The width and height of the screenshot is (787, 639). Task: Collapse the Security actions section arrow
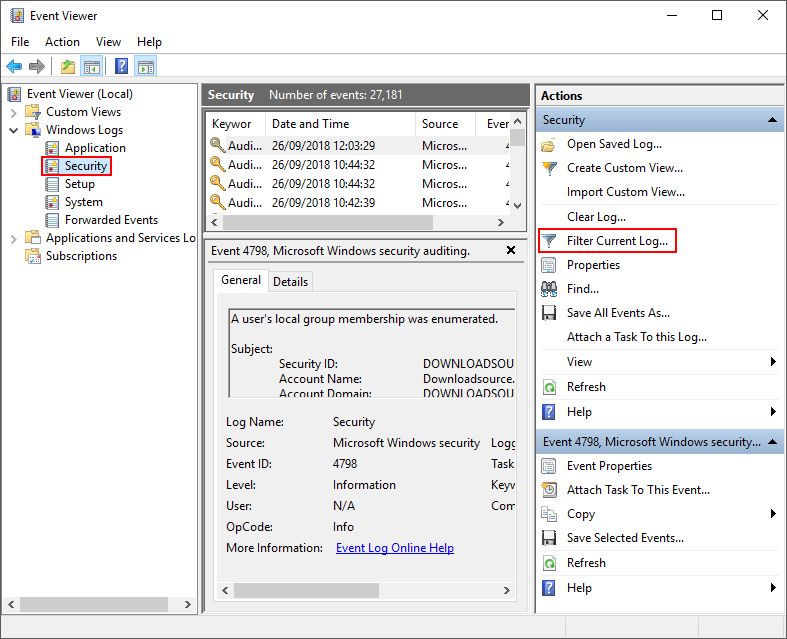point(772,120)
